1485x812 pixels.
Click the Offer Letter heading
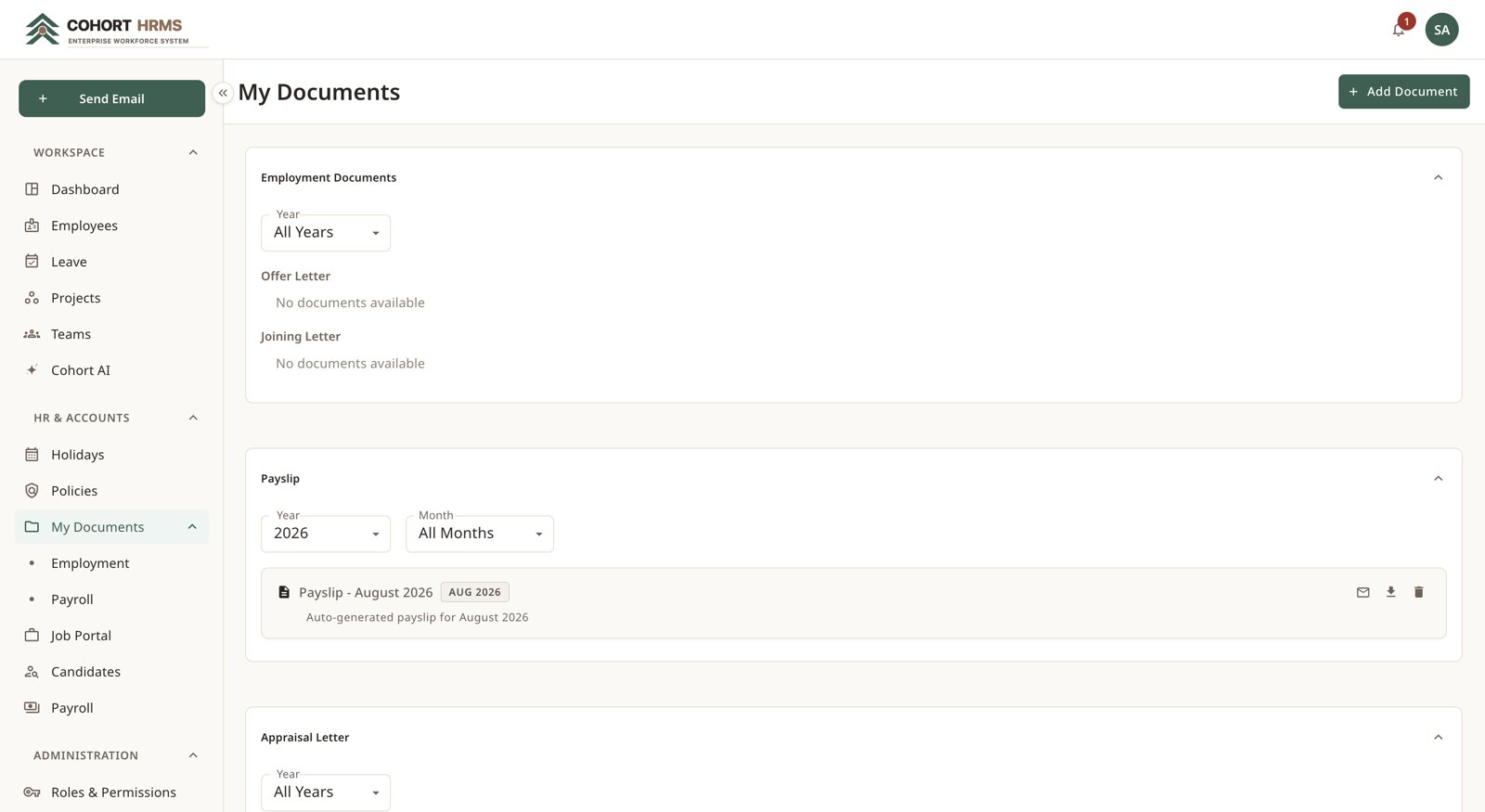[295, 277]
